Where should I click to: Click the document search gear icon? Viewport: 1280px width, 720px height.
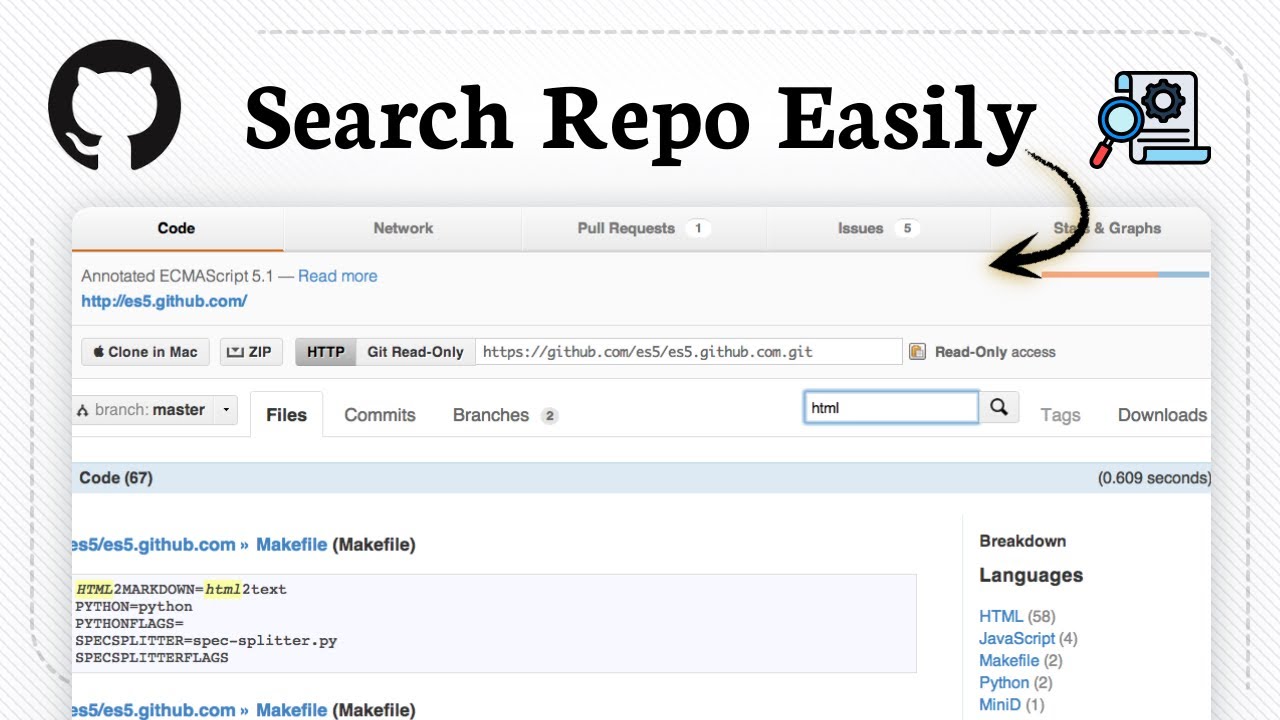[1151, 118]
